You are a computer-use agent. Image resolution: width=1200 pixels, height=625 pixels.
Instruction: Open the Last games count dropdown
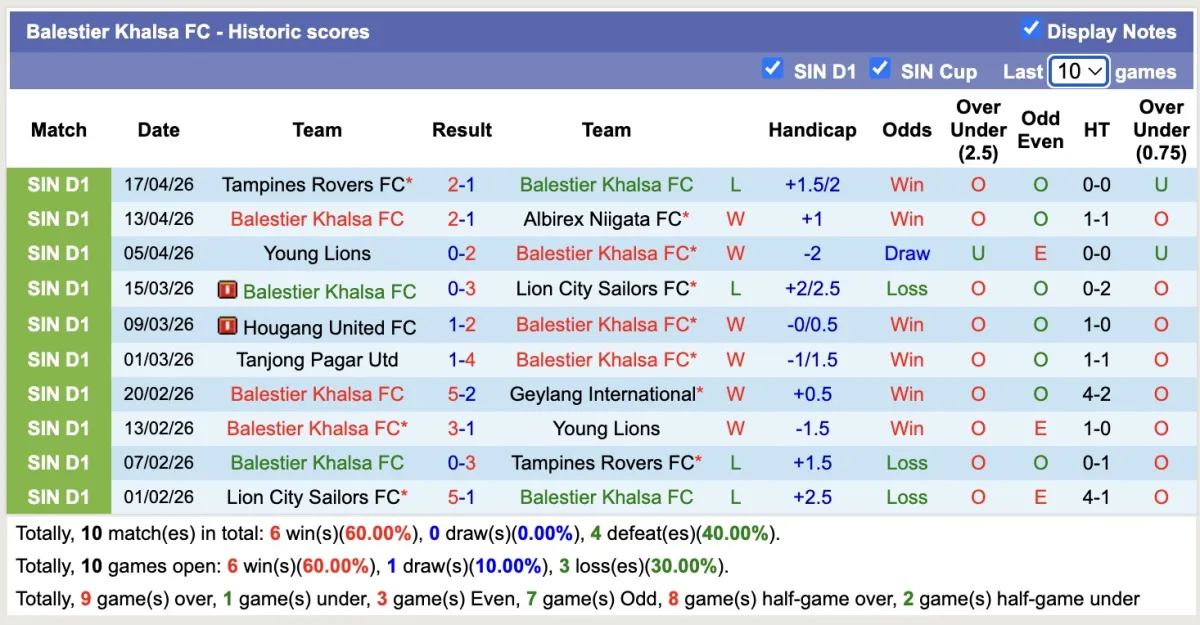1079,71
